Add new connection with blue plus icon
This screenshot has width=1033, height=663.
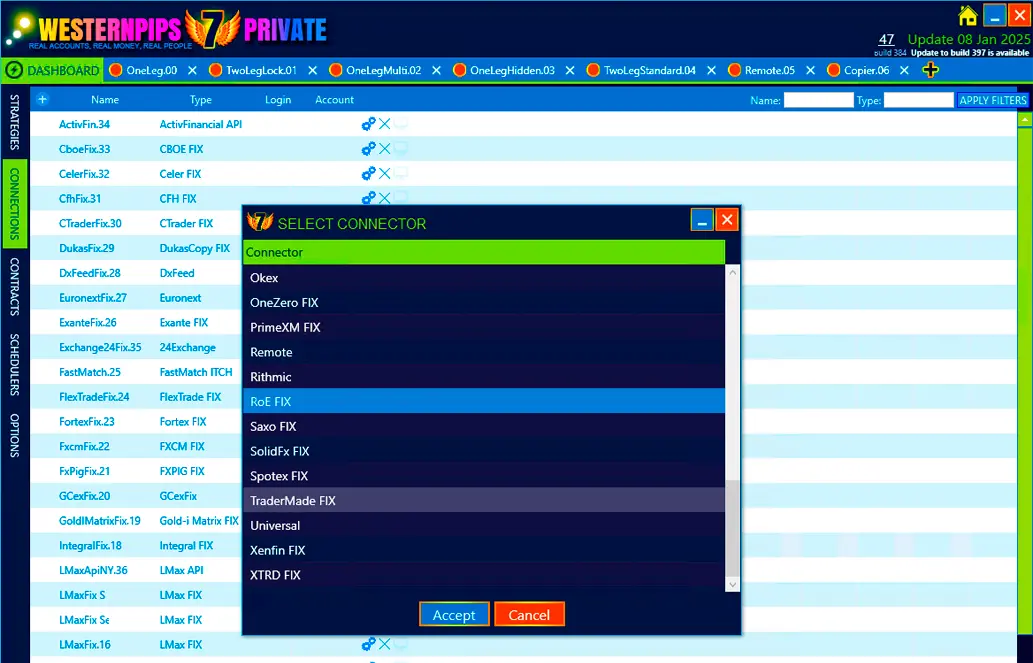click(x=42, y=100)
